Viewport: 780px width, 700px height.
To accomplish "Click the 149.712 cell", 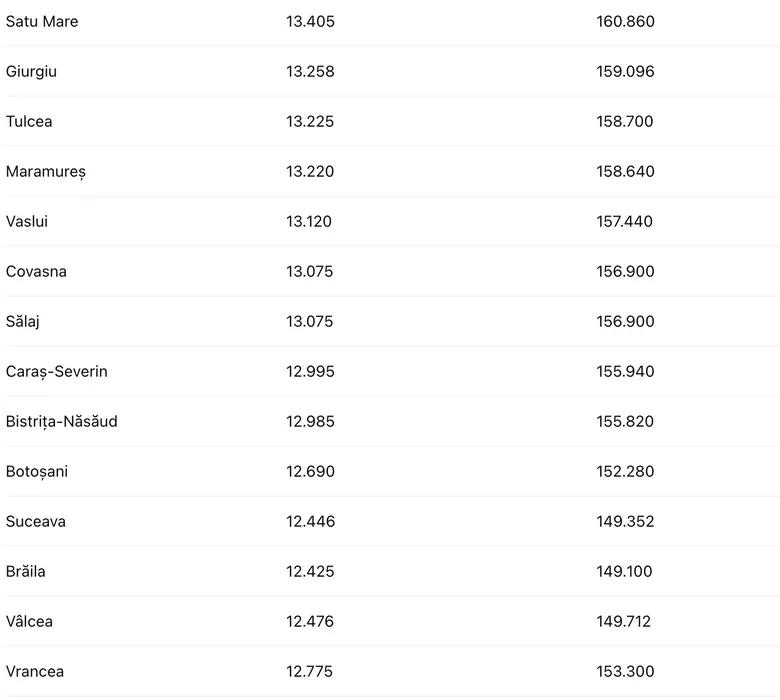I will pyautogui.click(x=624, y=622).
